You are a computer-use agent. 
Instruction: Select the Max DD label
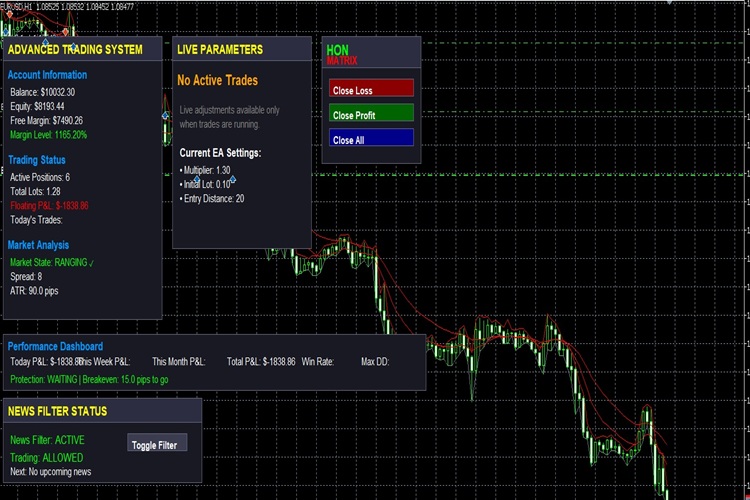[x=375, y=362]
